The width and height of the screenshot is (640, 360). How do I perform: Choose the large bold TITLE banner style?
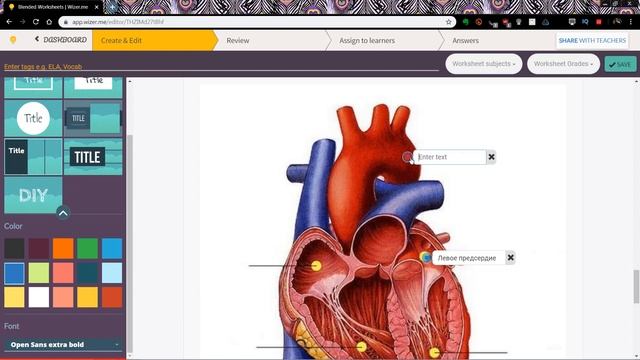click(93, 156)
